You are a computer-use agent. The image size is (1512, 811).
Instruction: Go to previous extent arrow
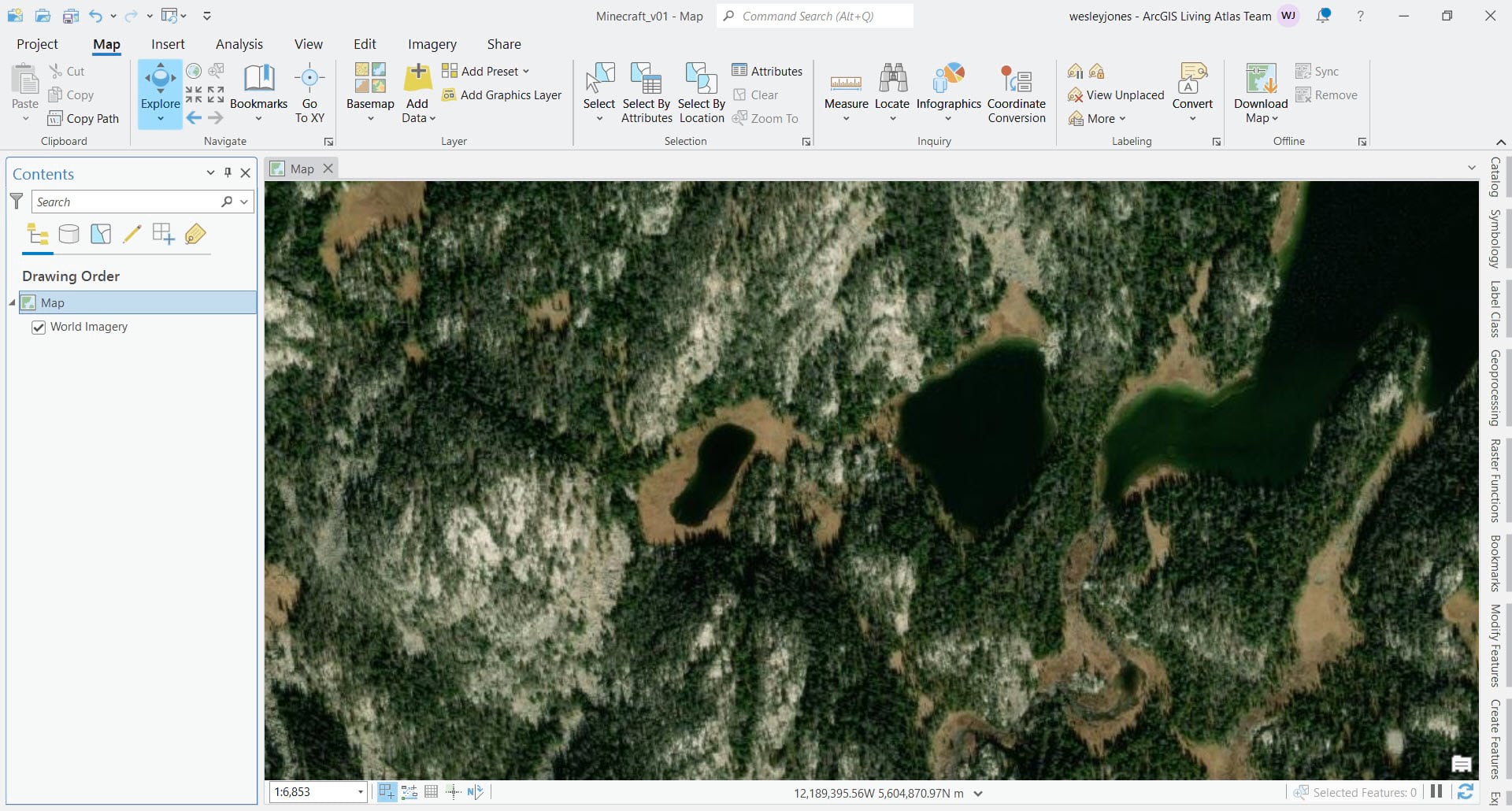point(194,118)
